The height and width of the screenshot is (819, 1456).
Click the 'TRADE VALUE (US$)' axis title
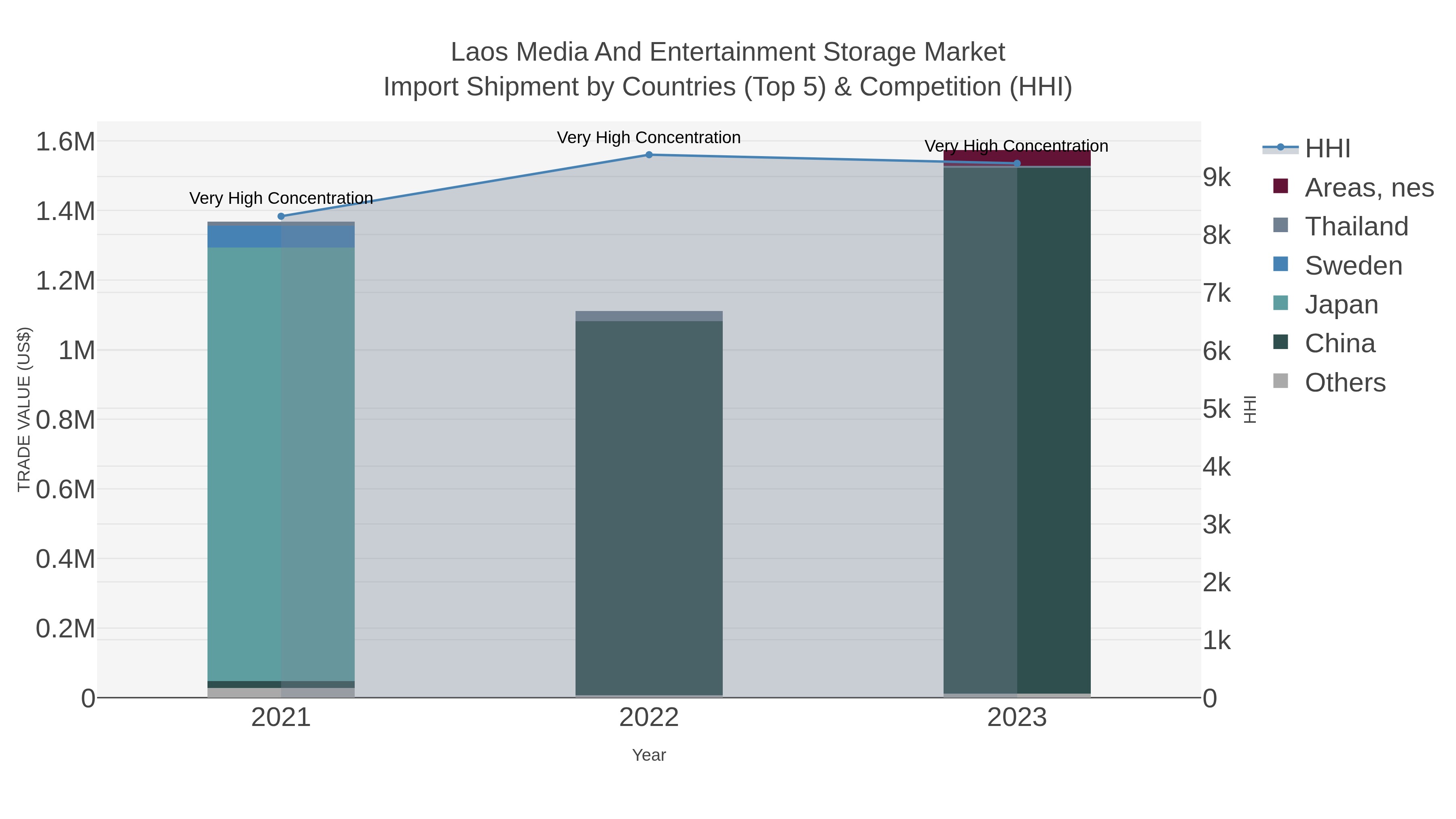click(24, 410)
